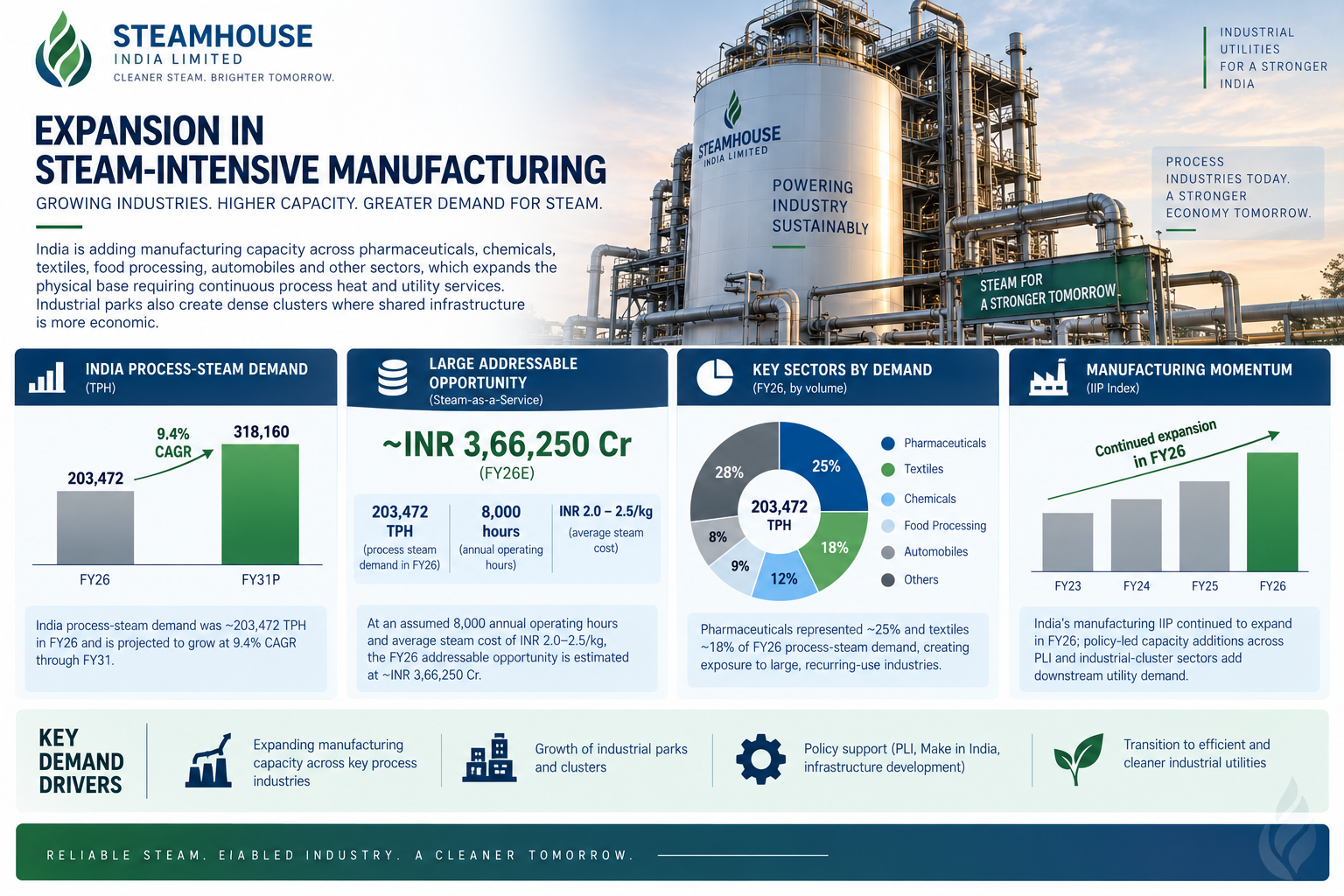
Task: Select the 'Expanding manufacturing capacity' driver text
Action: (335, 763)
